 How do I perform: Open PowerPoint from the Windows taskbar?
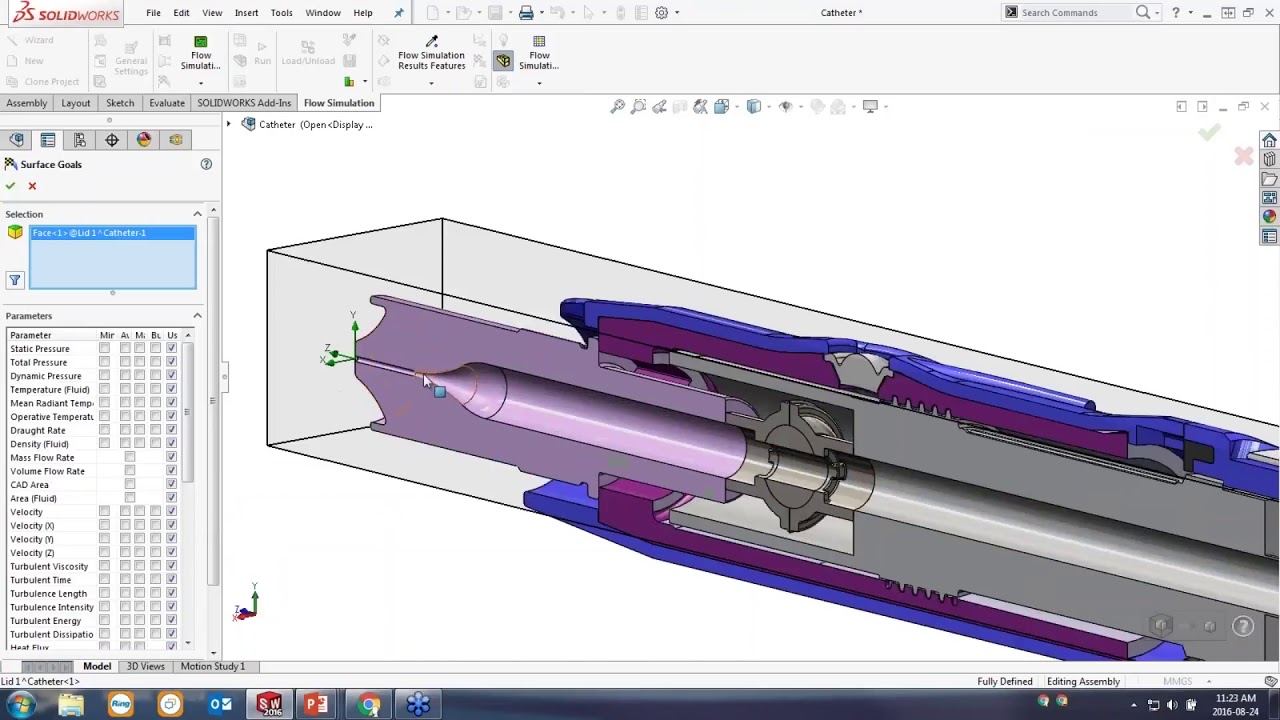[x=316, y=705]
